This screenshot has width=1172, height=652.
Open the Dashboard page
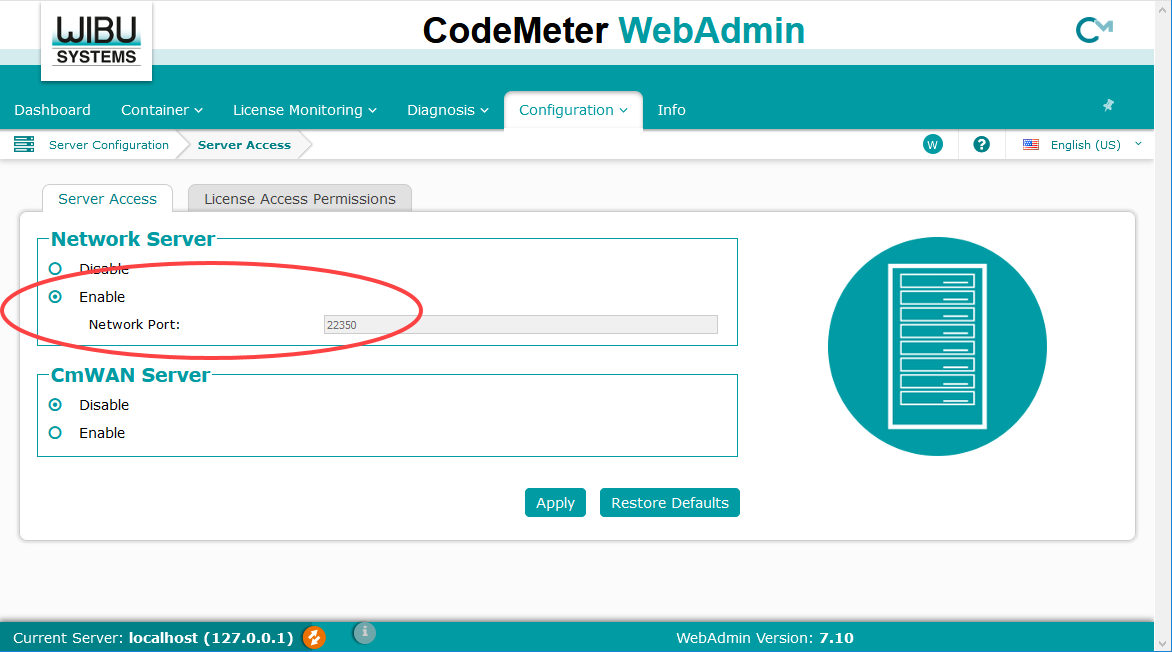pyautogui.click(x=52, y=110)
